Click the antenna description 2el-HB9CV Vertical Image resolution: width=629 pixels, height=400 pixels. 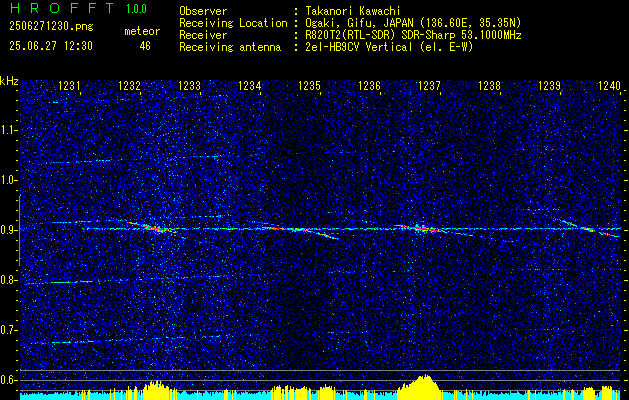(359, 47)
